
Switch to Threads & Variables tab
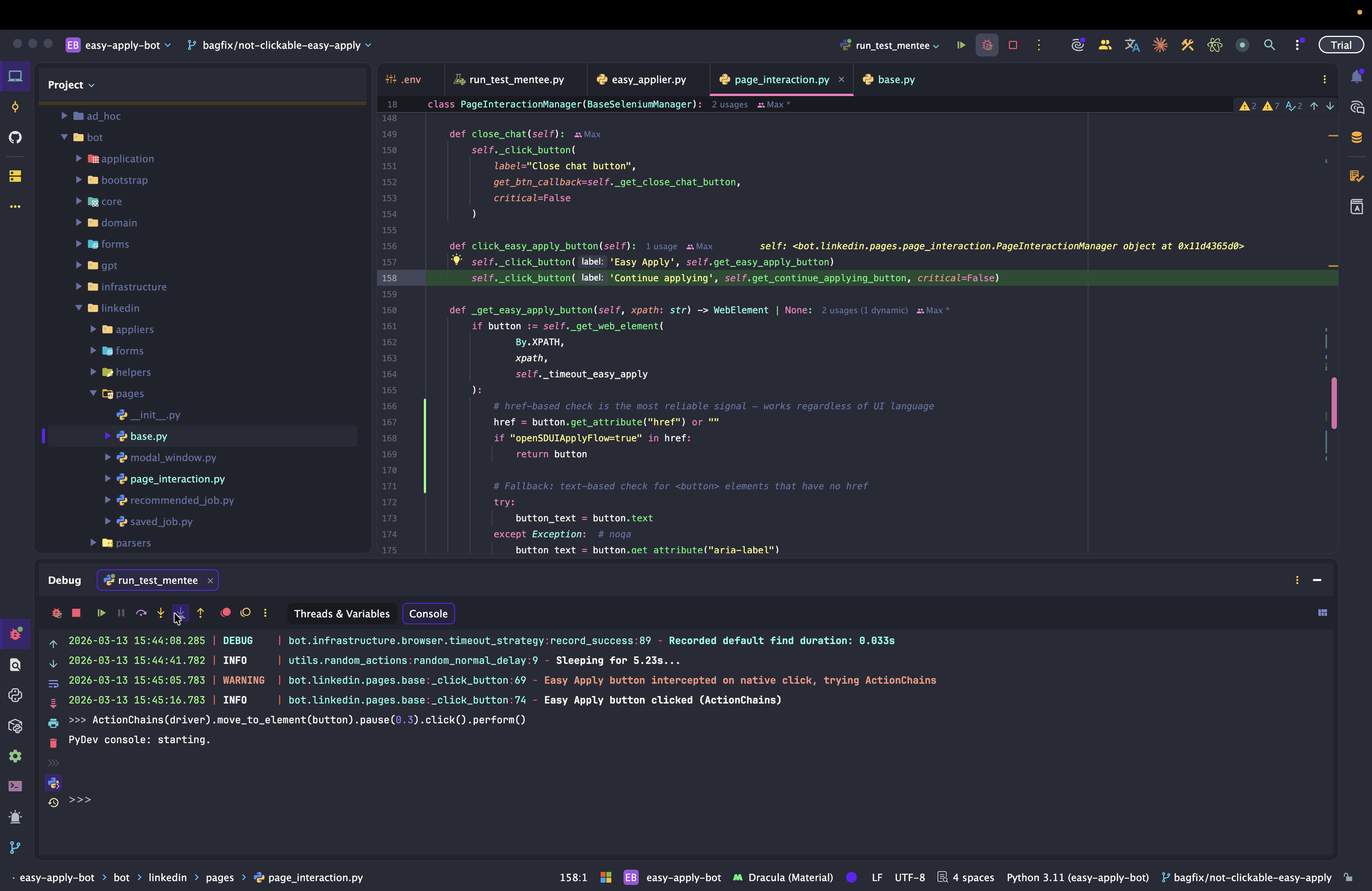click(x=341, y=614)
